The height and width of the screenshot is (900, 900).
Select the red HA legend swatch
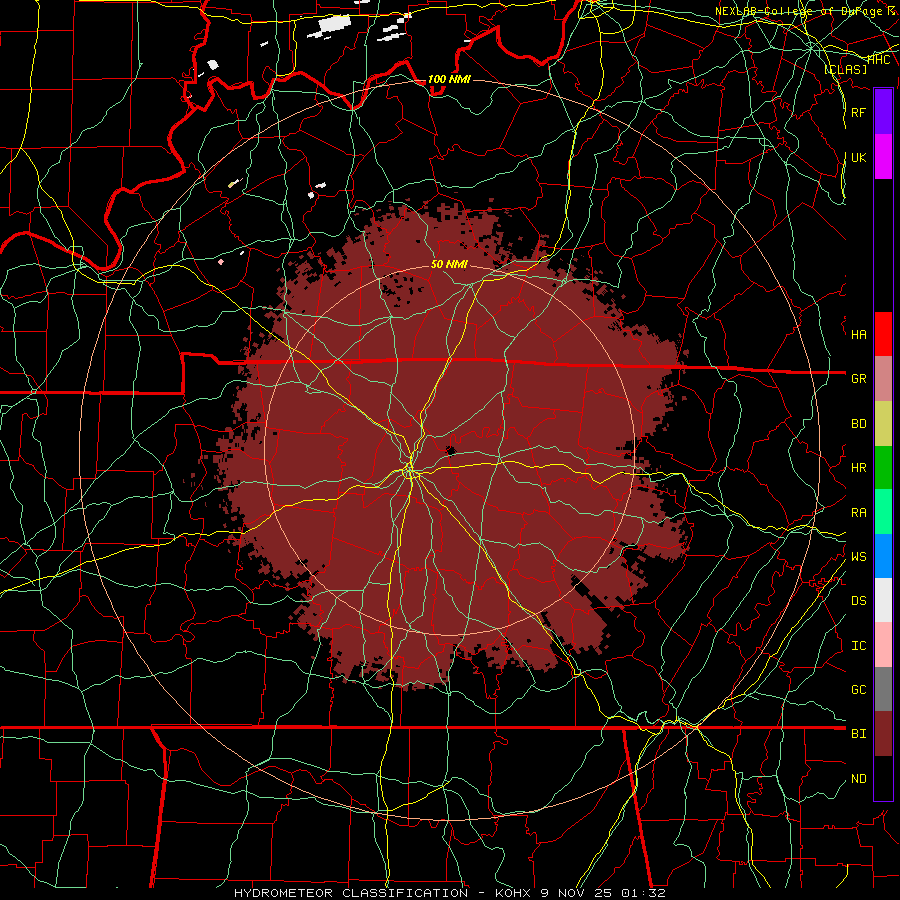tap(883, 334)
